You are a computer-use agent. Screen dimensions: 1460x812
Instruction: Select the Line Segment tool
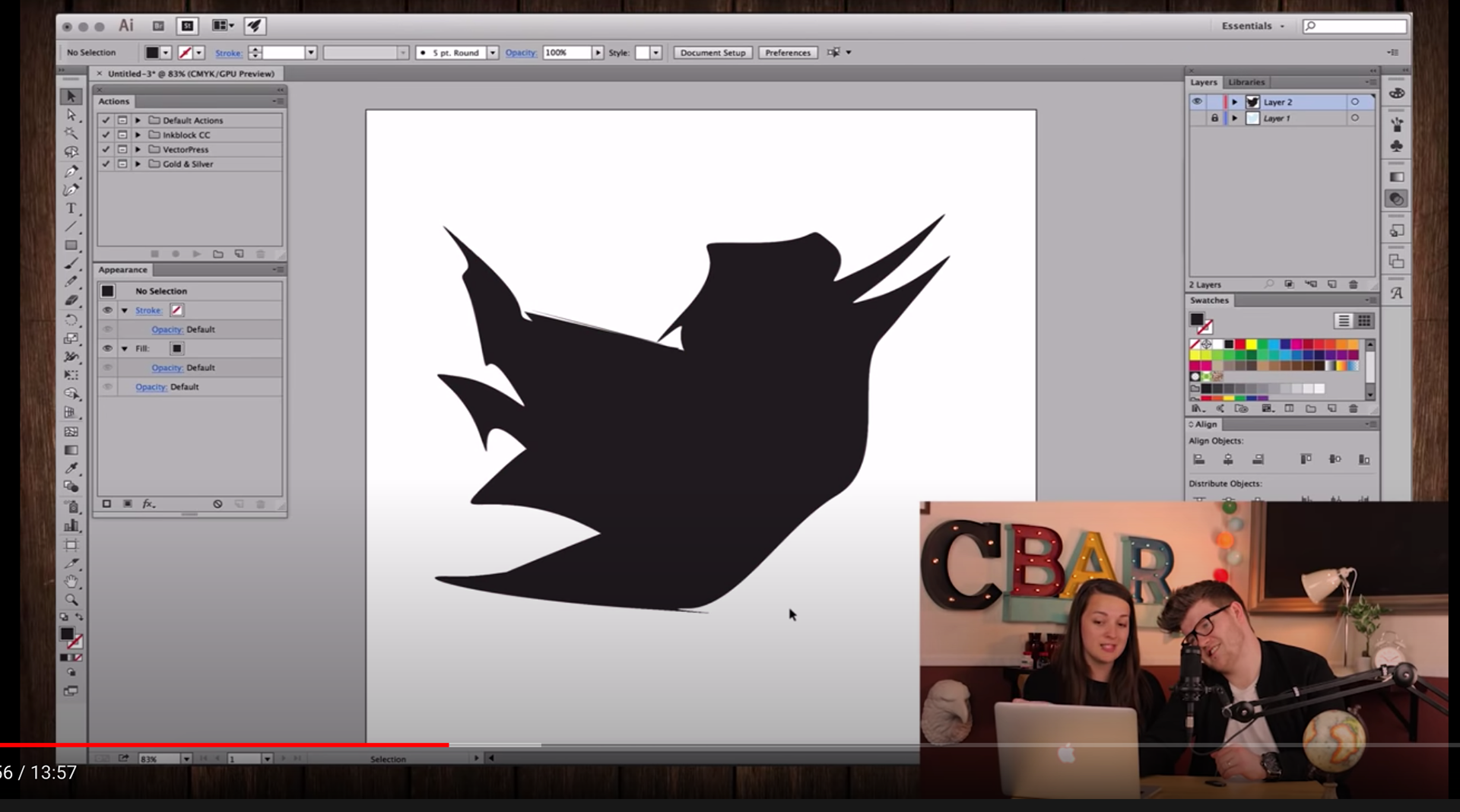(x=71, y=227)
